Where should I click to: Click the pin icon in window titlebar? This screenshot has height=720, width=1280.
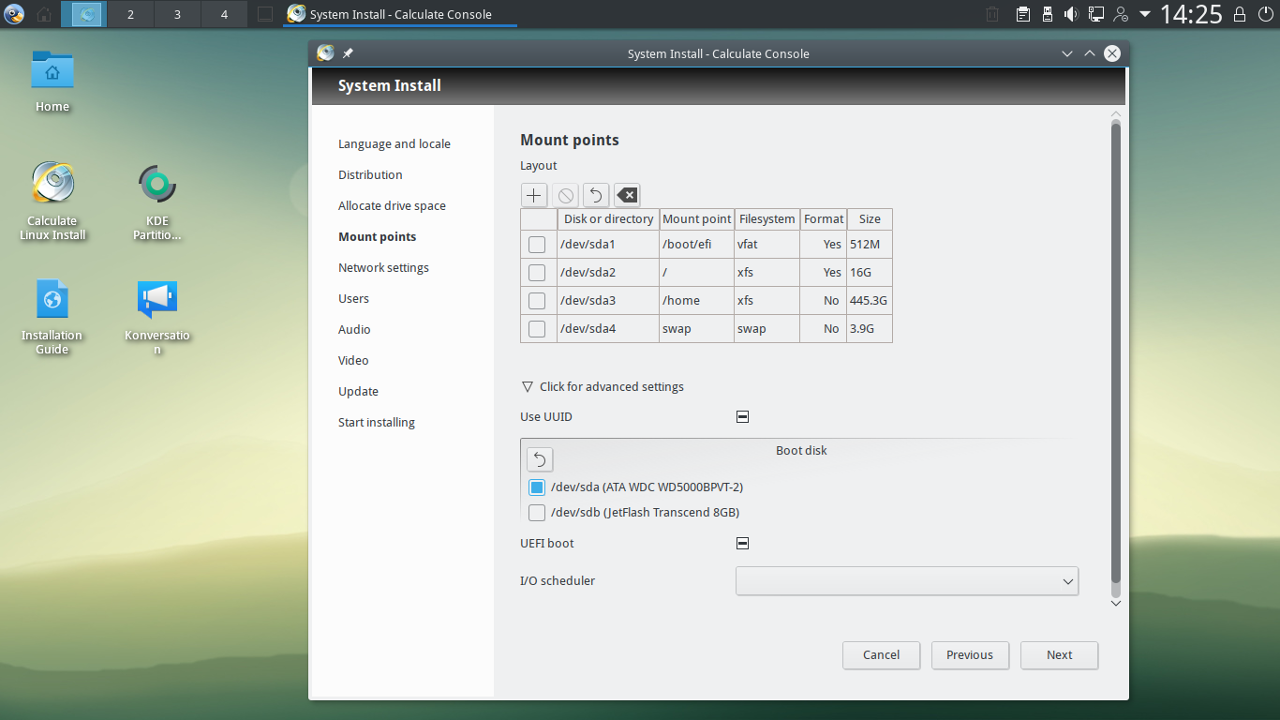coord(348,53)
